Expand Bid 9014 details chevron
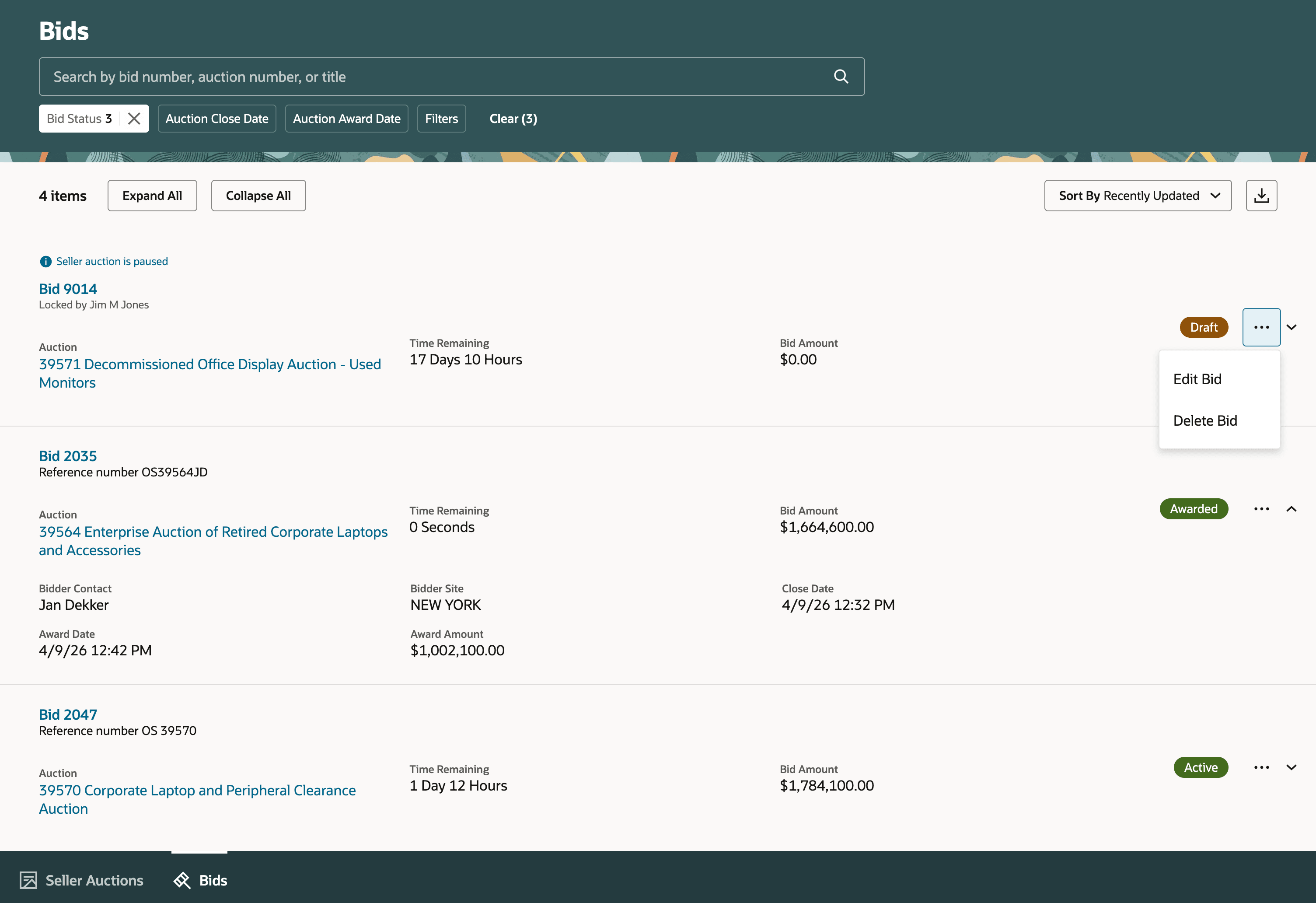1316x903 pixels. point(1291,327)
